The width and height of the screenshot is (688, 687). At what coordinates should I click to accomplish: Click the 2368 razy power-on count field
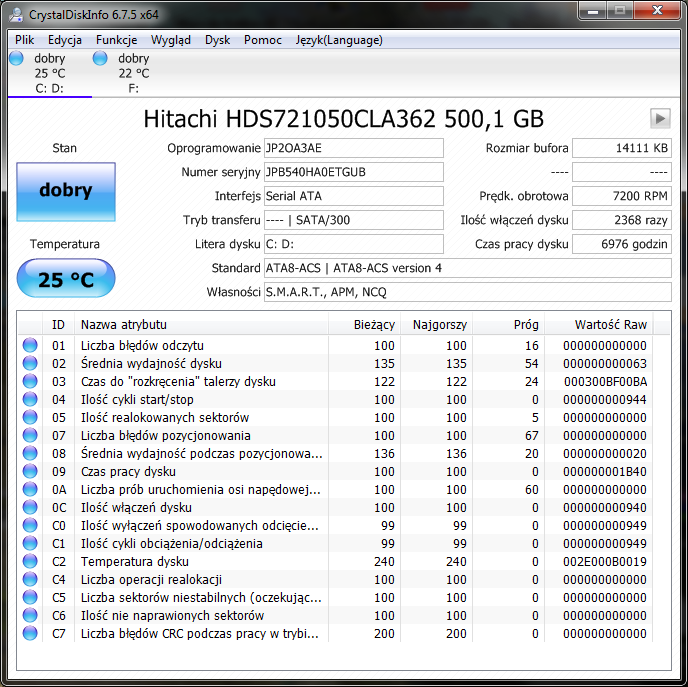pyautogui.click(x=622, y=220)
